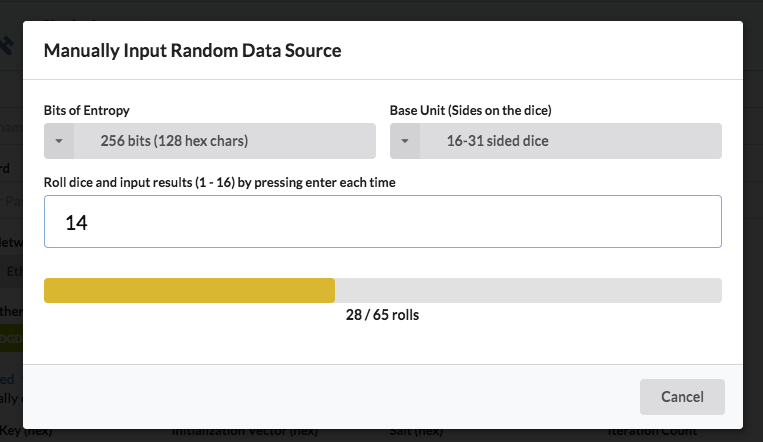Open the Bits of Entropy dropdown arrow

[59, 141]
